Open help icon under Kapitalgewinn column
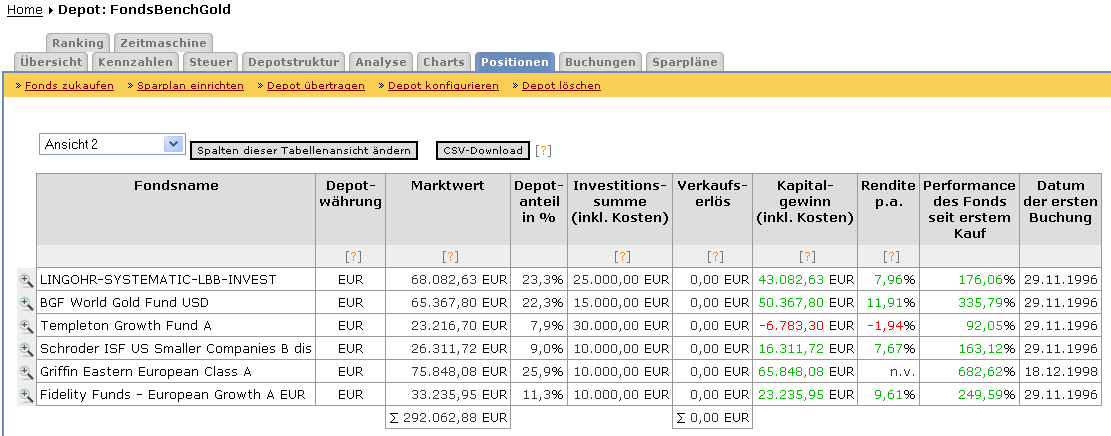1111x436 pixels. tap(807, 257)
